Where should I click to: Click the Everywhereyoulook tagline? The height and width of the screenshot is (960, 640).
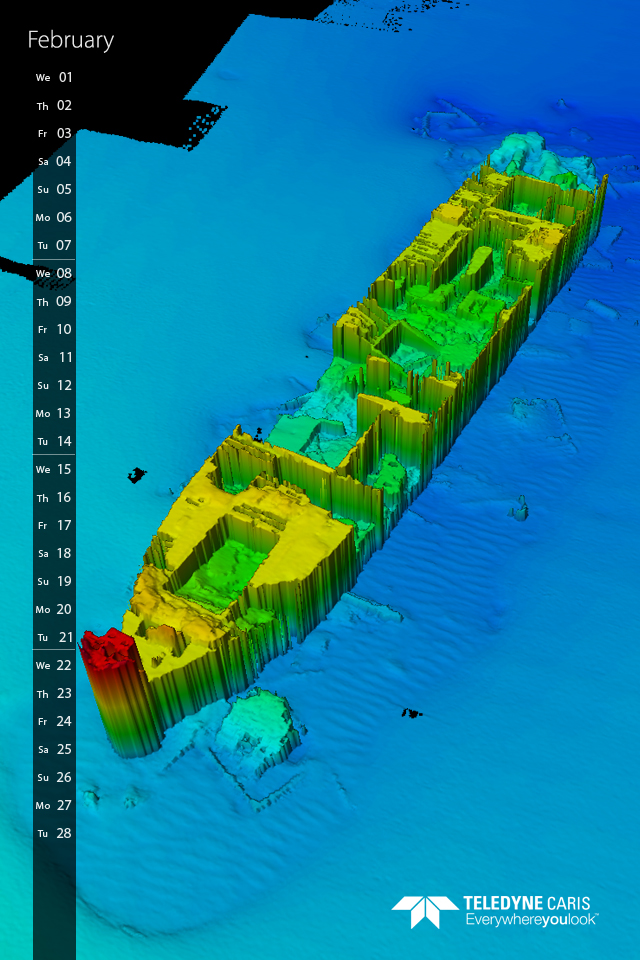[532, 920]
